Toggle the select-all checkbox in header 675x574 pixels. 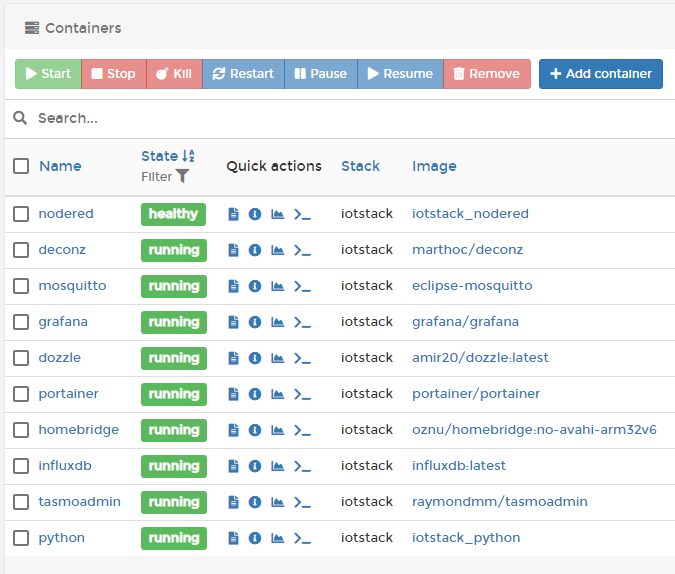(21, 166)
